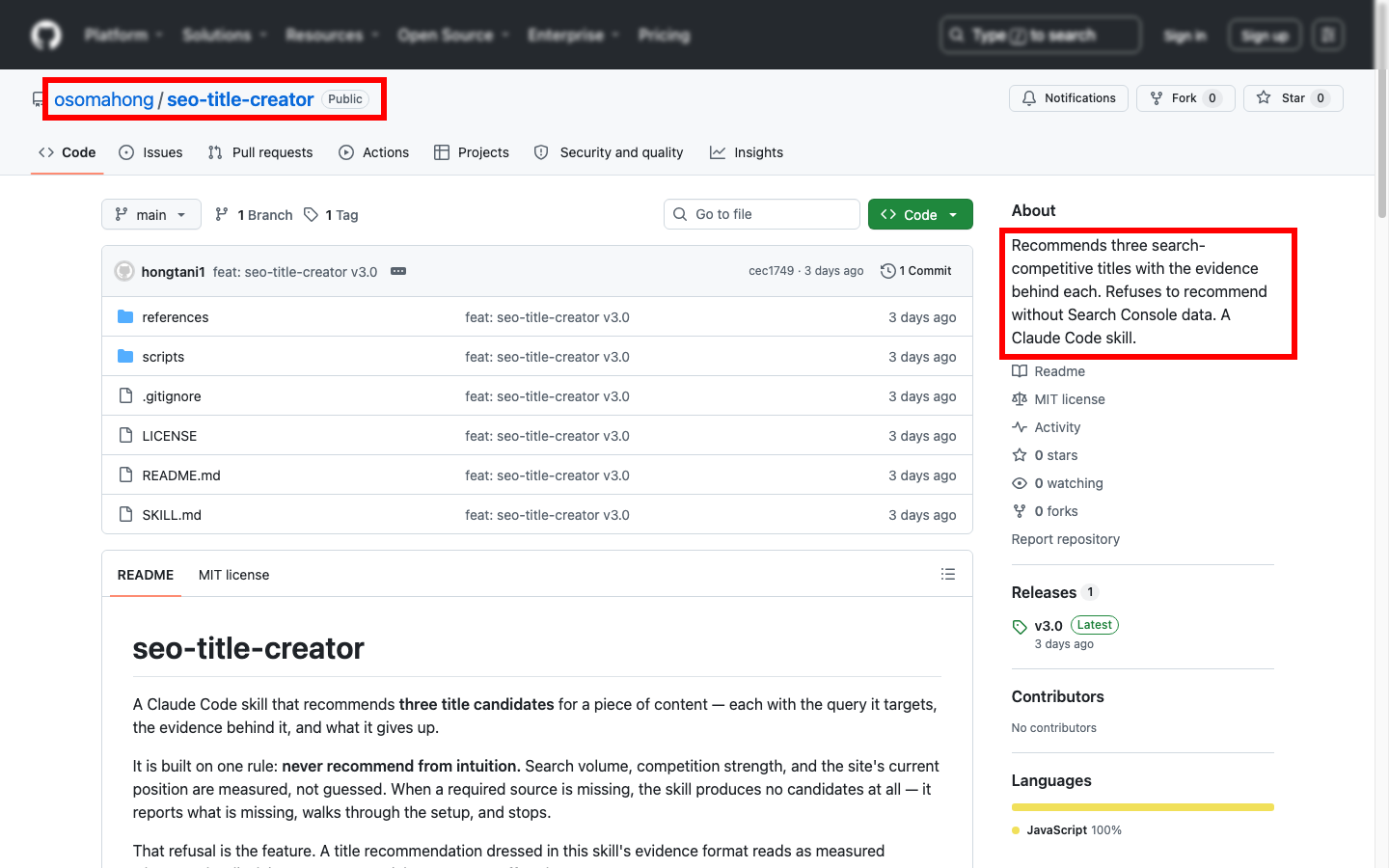The width and height of the screenshot is (1389, 868).
Task: Open the seo-title-creator repository link
Action: [x=240, y=99]
